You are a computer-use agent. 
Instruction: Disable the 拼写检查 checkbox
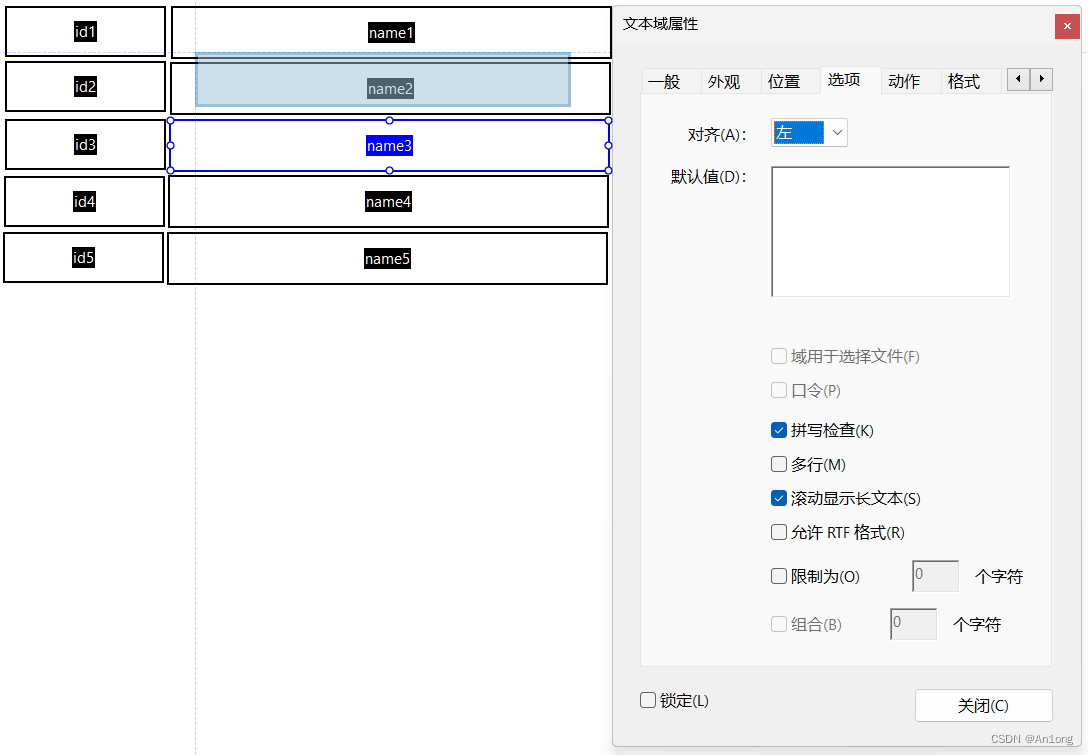pyautogui.click(x=779, y=430)
